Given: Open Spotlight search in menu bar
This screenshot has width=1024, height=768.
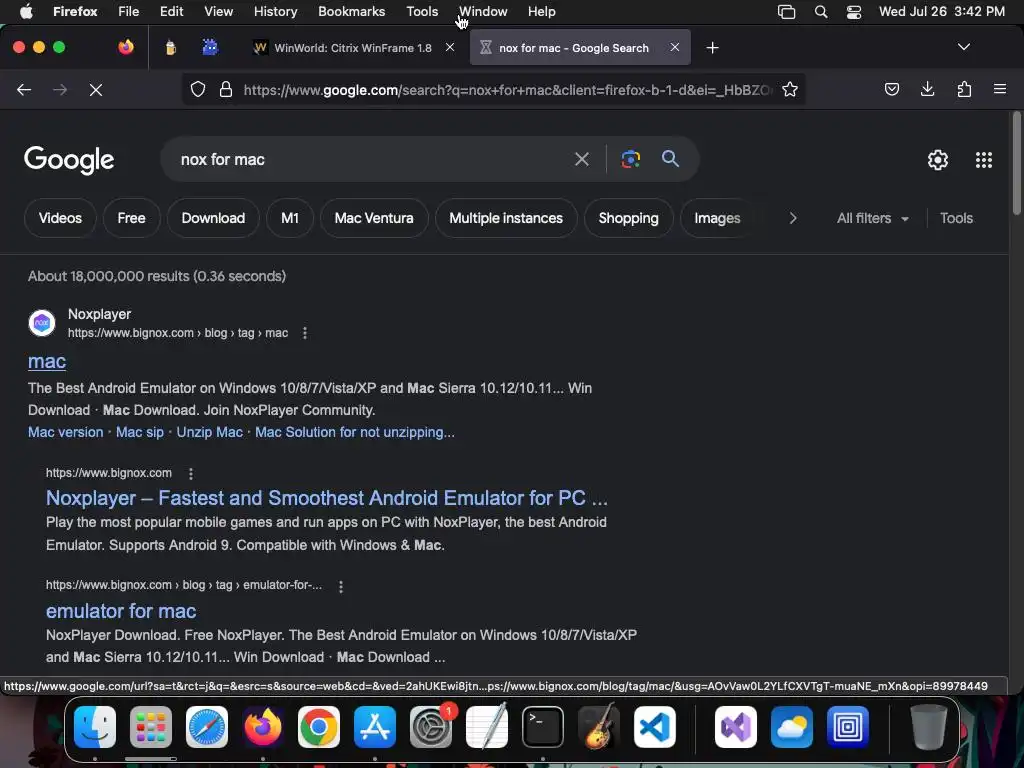Looking at the screenshot, I should 821,12.
